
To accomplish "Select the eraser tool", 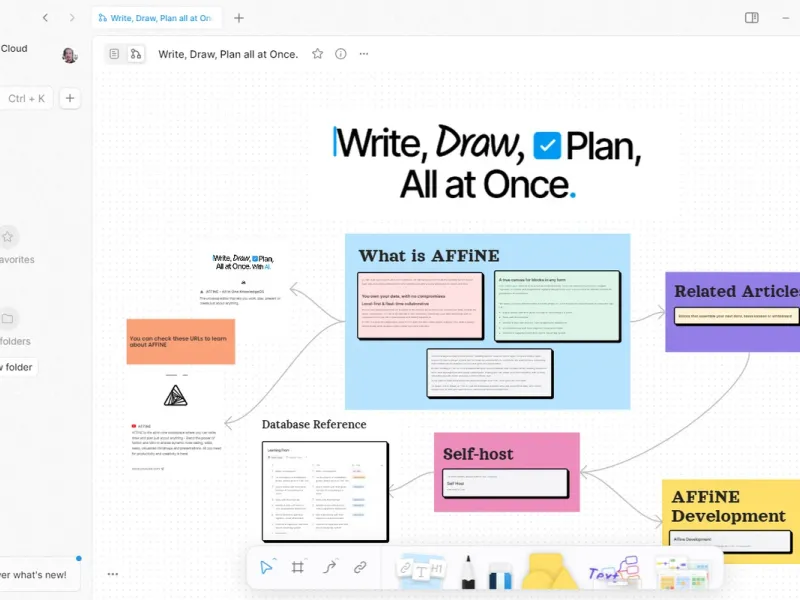I will (x=500, y=574).
